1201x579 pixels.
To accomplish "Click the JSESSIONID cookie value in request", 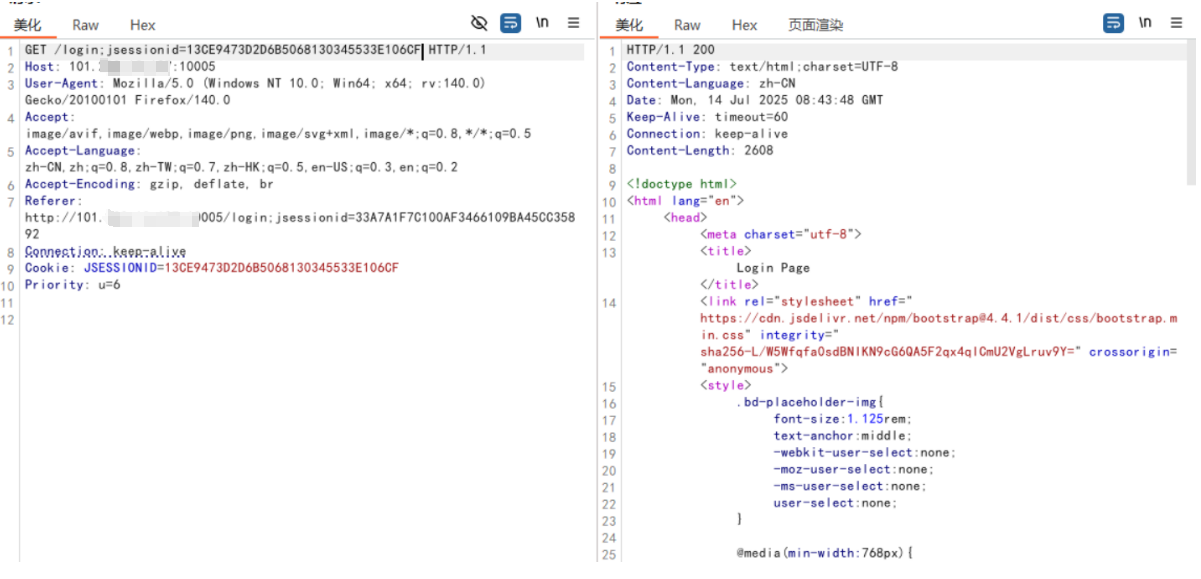I will click(x=281, y=268).
